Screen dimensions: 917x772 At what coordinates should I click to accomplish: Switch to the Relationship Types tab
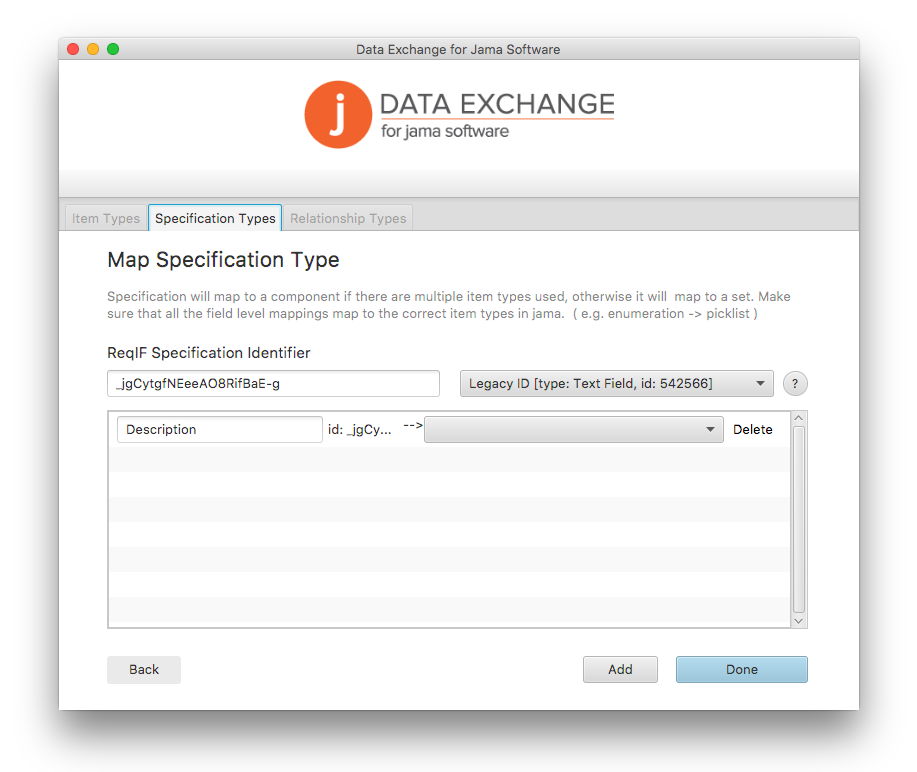click(348, 218)
